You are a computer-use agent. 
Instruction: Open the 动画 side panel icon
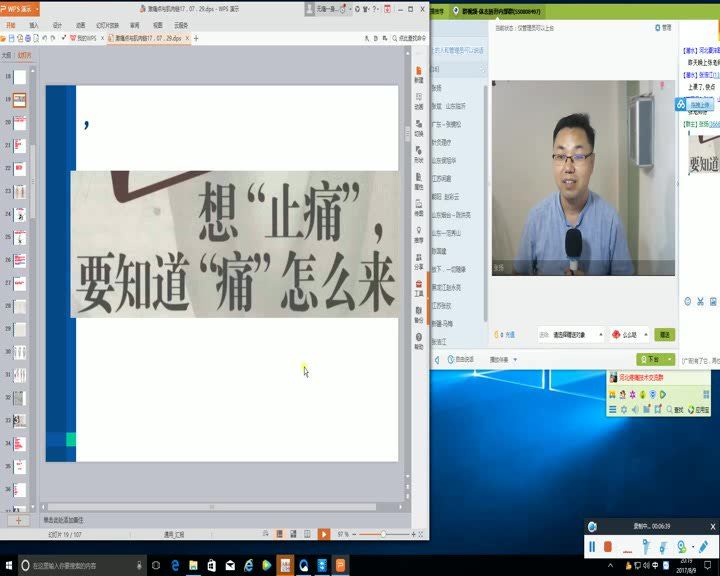(419, 101)
